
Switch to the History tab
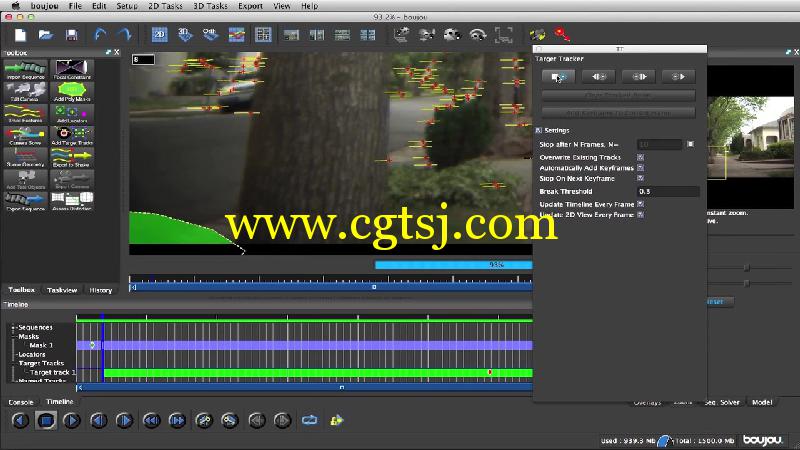[x=101, y=290]
